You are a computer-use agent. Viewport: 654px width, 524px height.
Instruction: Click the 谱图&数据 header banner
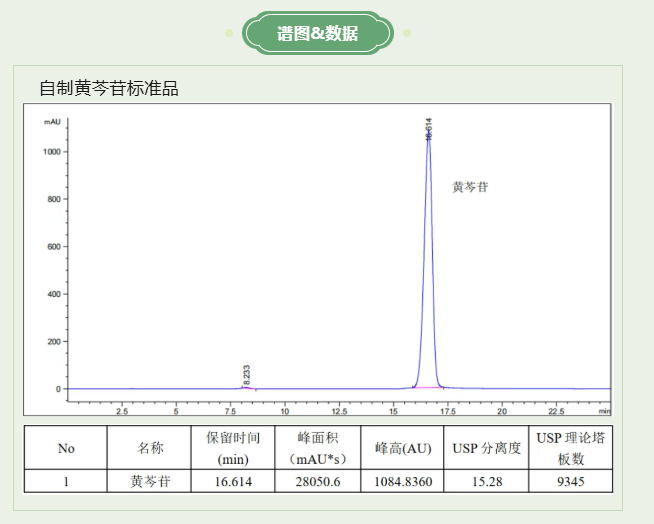click(x=318, y=34)
